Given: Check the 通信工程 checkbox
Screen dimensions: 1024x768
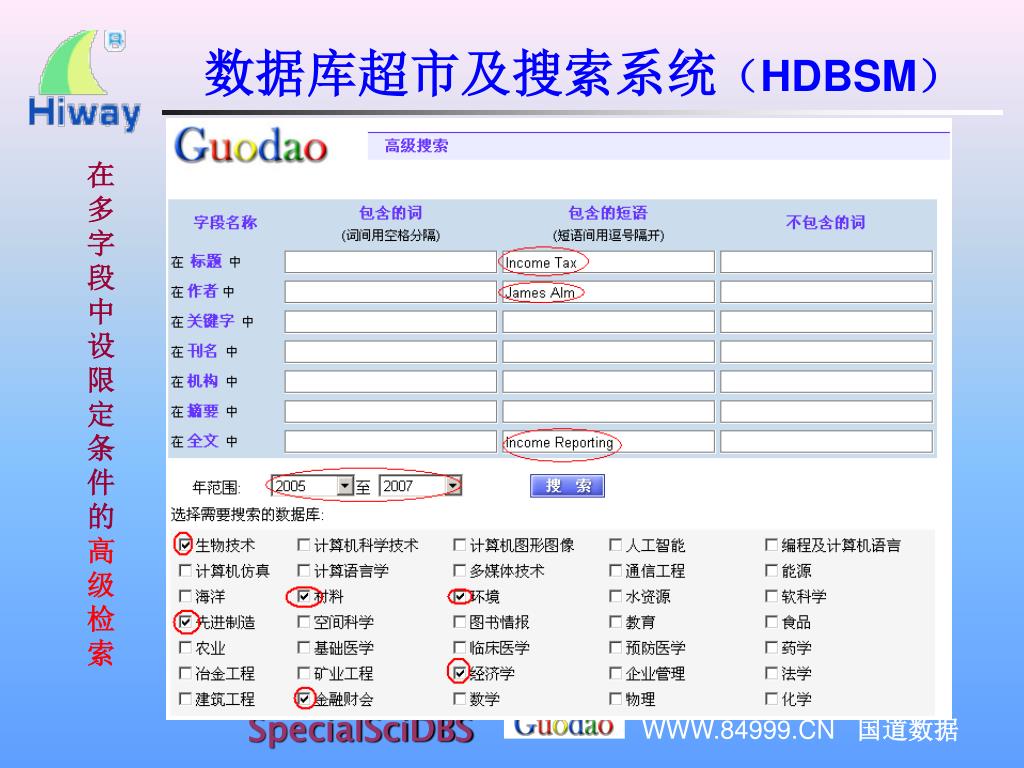Looking at the screenshot, I should tap(615, 570).
